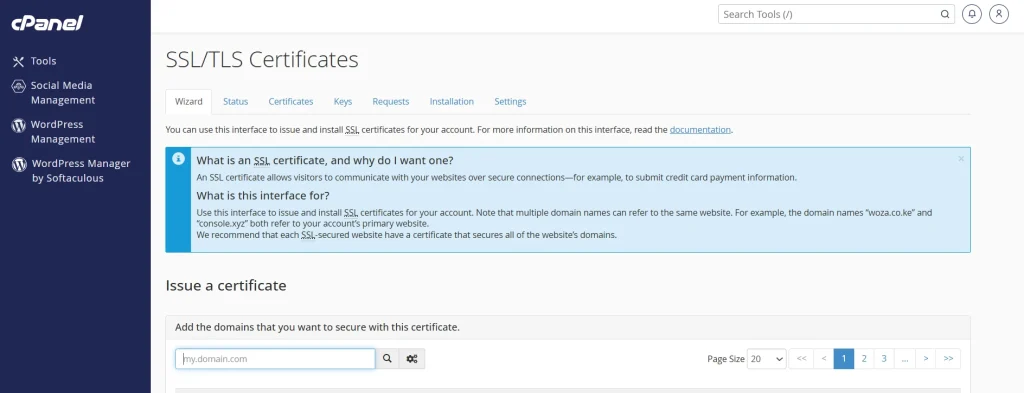The height and width of the screenshot is (393, 1024).
Task: Click the Tools wrench icon
Action: 18,61
